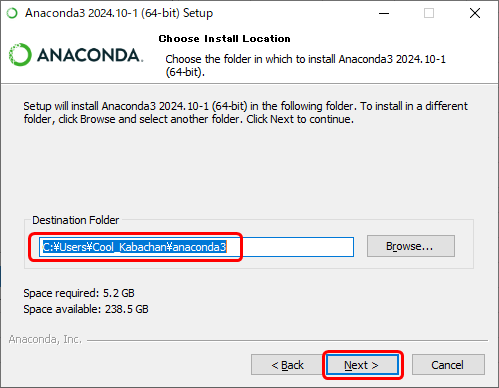Minimize the Anaconda3 Setup window
The height and width of the screenshot is (388, 499).
pyautogui.click(x=384, y=13)
